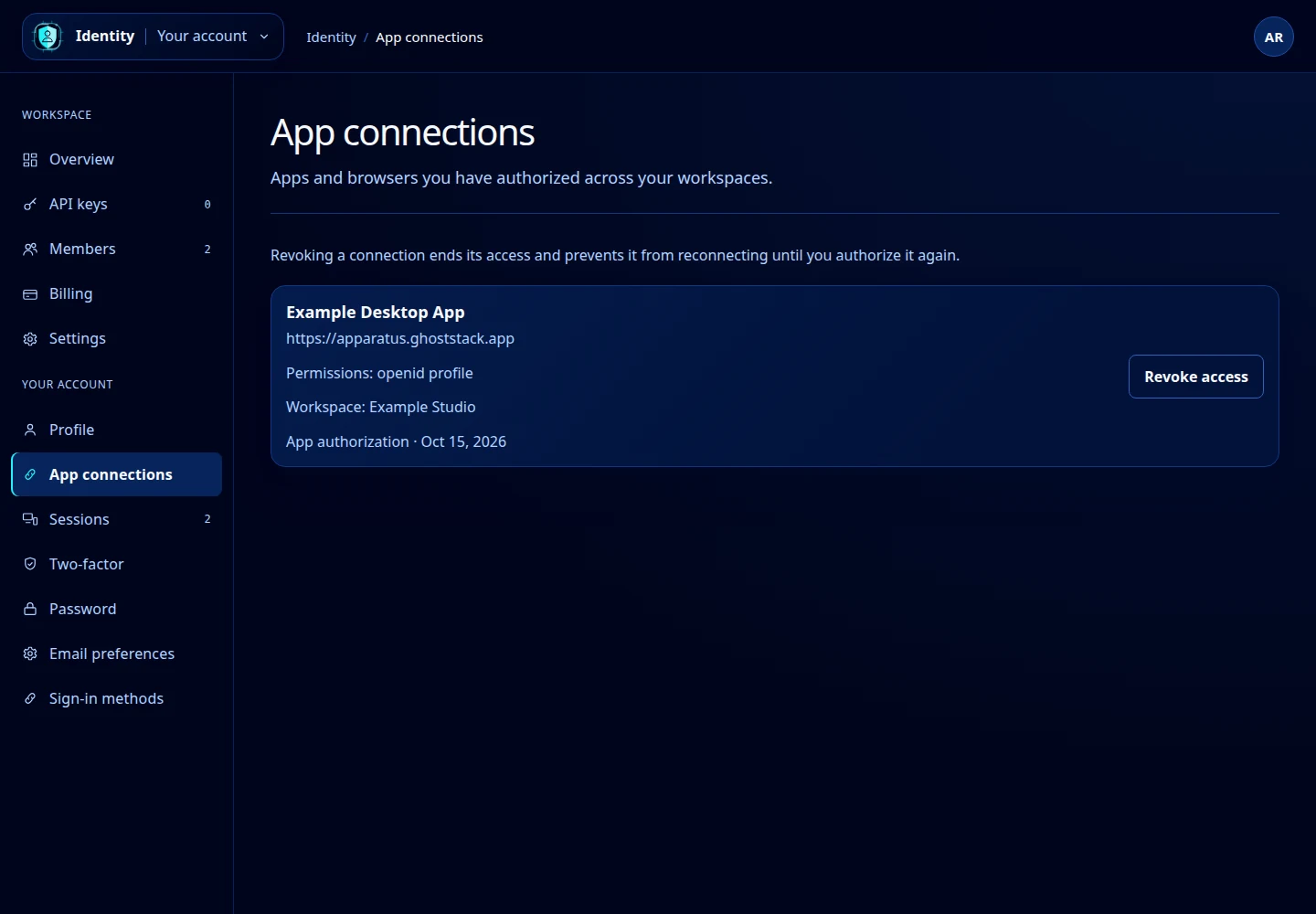1316x914 pixels.
Task: Click the App authorization date text
Action: point(397,441)
